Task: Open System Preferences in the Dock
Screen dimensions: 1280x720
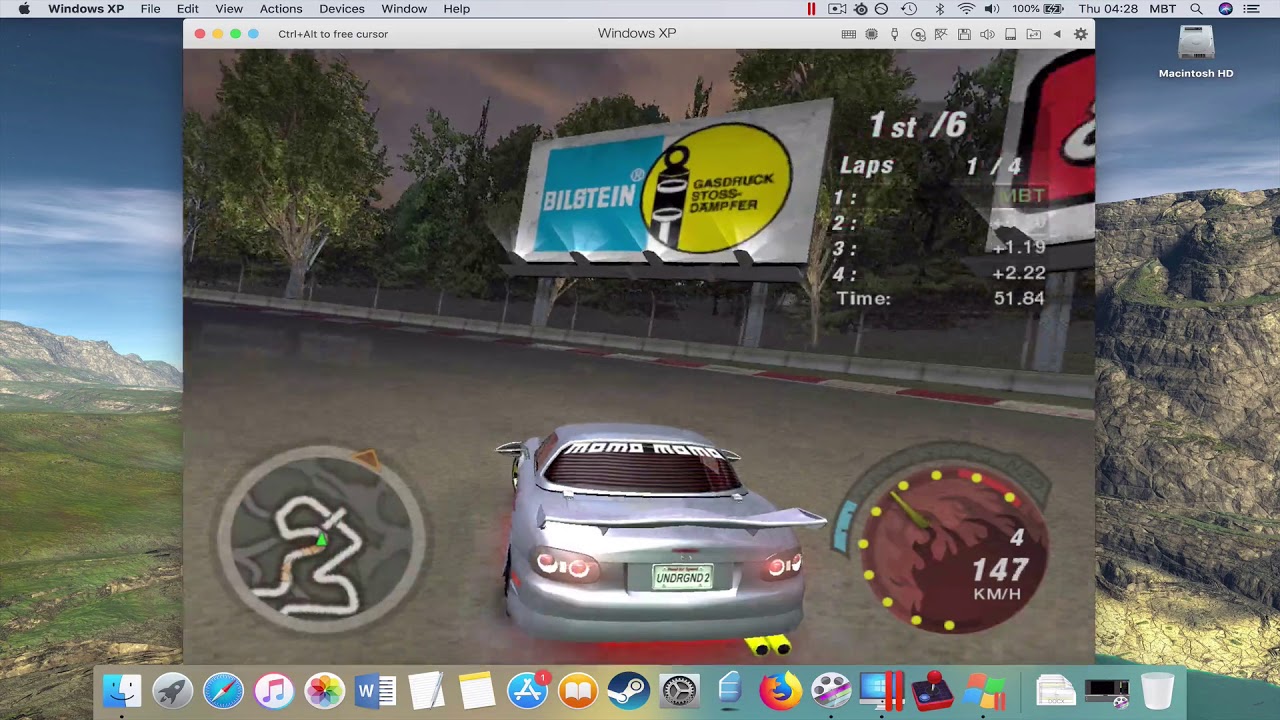Action: pyautogui.click(x=679, y=691)
